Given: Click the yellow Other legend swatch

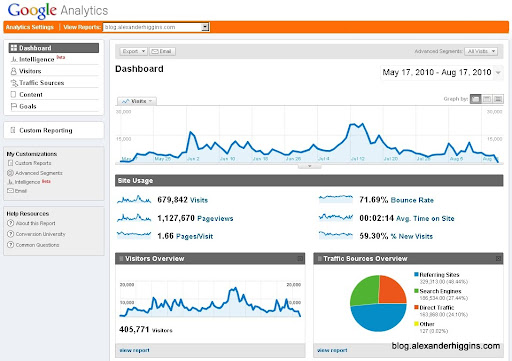Looking at the screenshot, I should click(416, 324).
